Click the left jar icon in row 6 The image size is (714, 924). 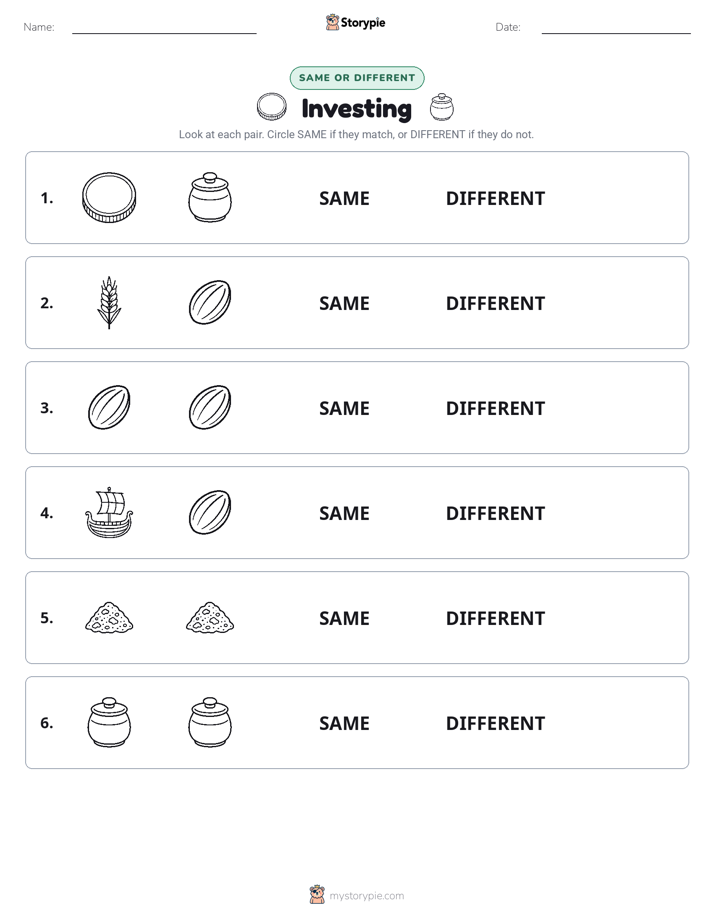pos(109,722)
